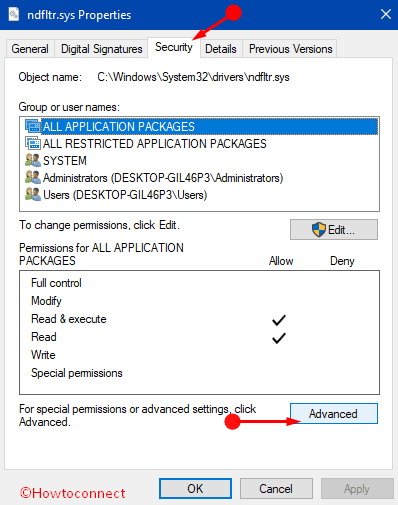Click the Read & execute Allow checkmark
The image size is (398, 505).
point(279,320)
